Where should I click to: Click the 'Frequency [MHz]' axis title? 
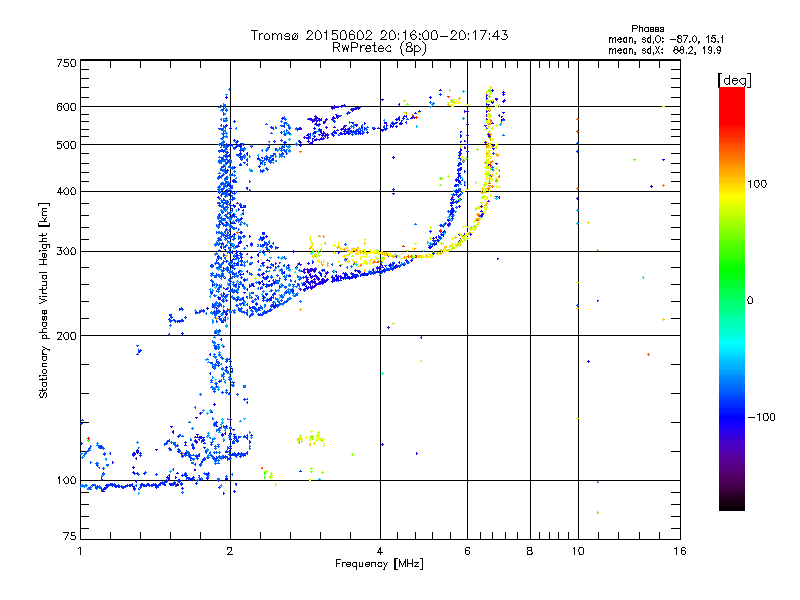point(379,564)
